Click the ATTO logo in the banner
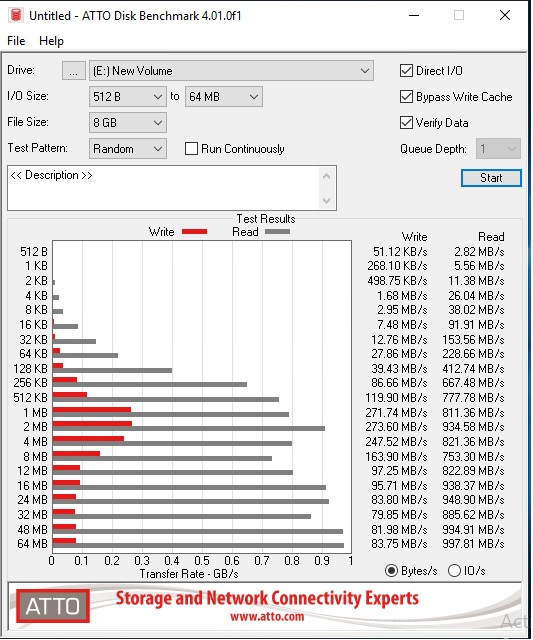The height and width of the screenshot is (640, 533). pos(53,606)
